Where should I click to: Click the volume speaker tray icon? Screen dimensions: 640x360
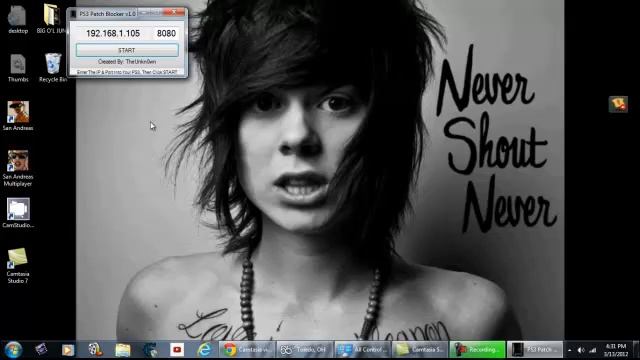tap(581, 350)
